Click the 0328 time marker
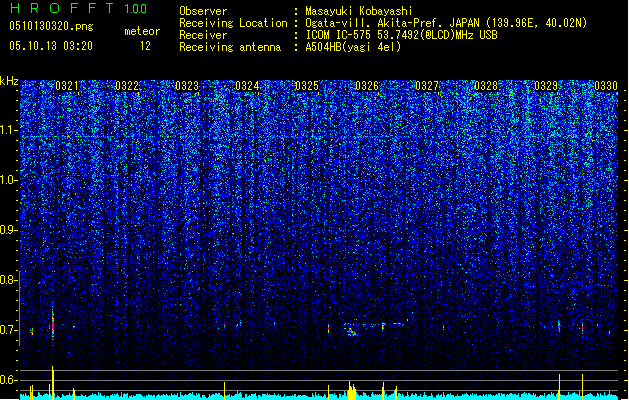The height and width of the screenshot is (400, 629). pos(486,86)
